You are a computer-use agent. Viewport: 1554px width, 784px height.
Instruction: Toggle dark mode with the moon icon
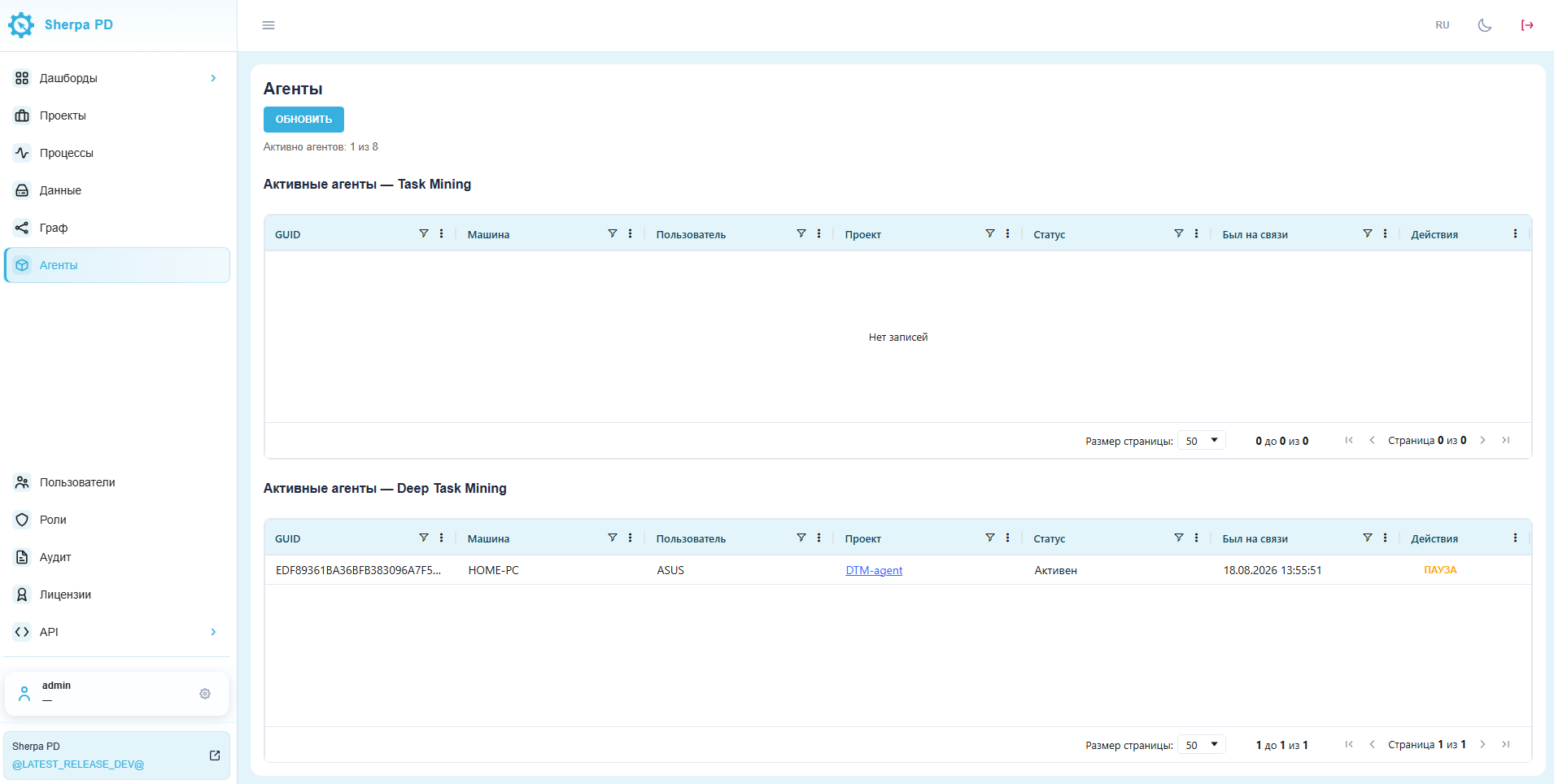pos(1485,25)
